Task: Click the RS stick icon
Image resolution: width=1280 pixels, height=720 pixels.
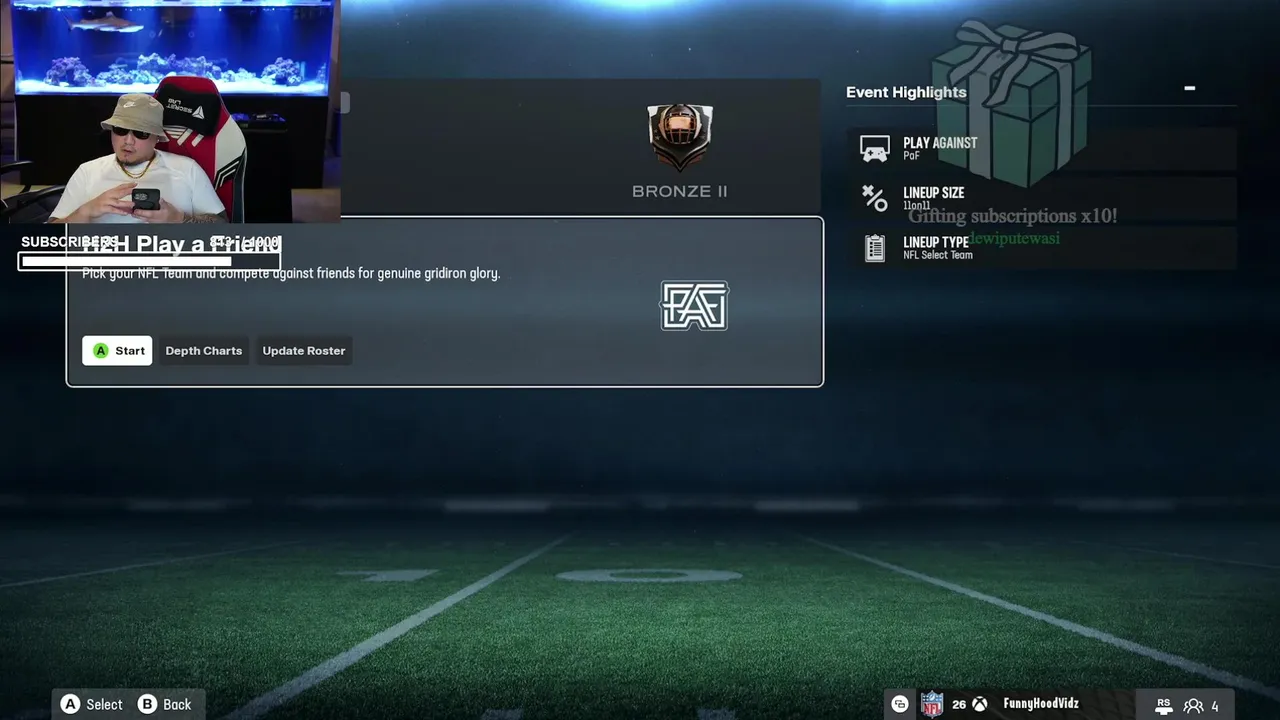Action: [1164, 705]
